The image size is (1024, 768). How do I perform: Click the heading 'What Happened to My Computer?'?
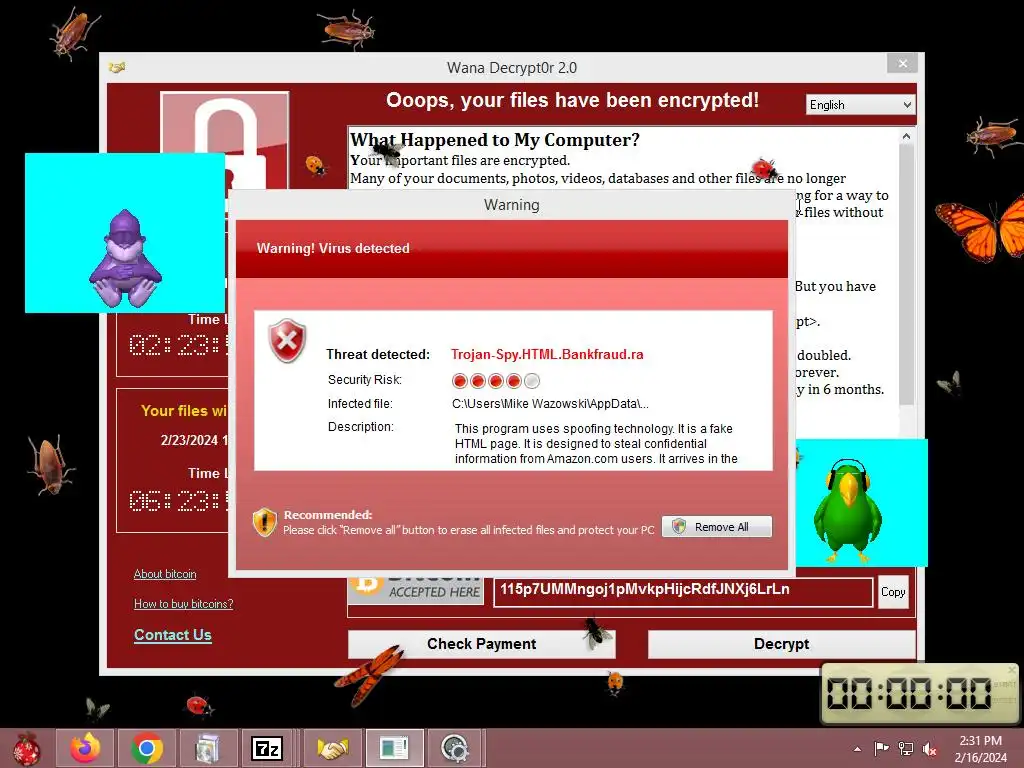tap(494, 140)
